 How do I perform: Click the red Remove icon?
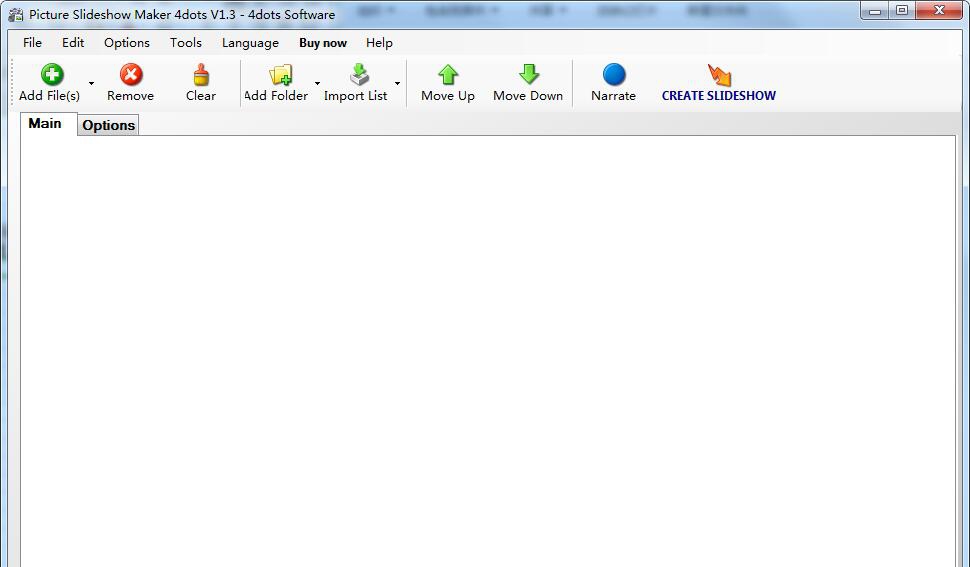131,75
